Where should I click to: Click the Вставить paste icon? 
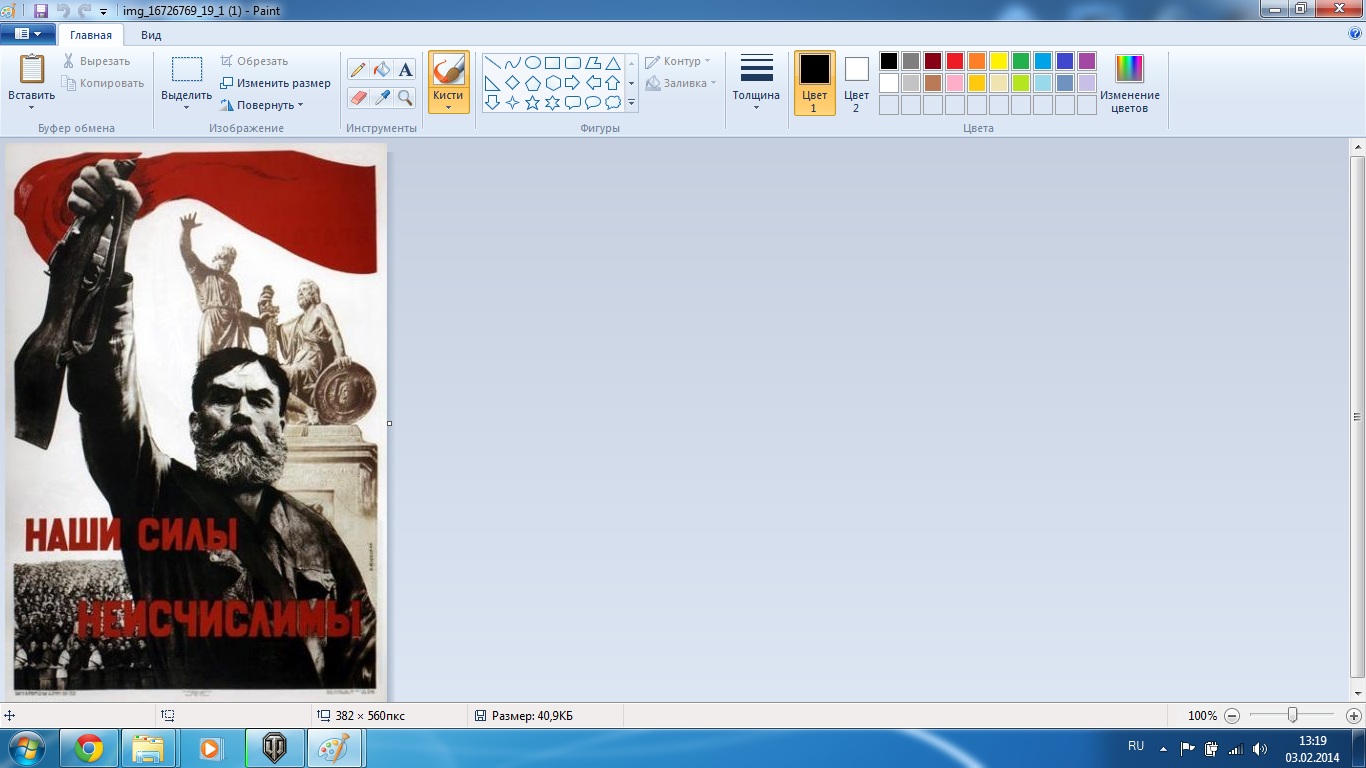[32, 68]
